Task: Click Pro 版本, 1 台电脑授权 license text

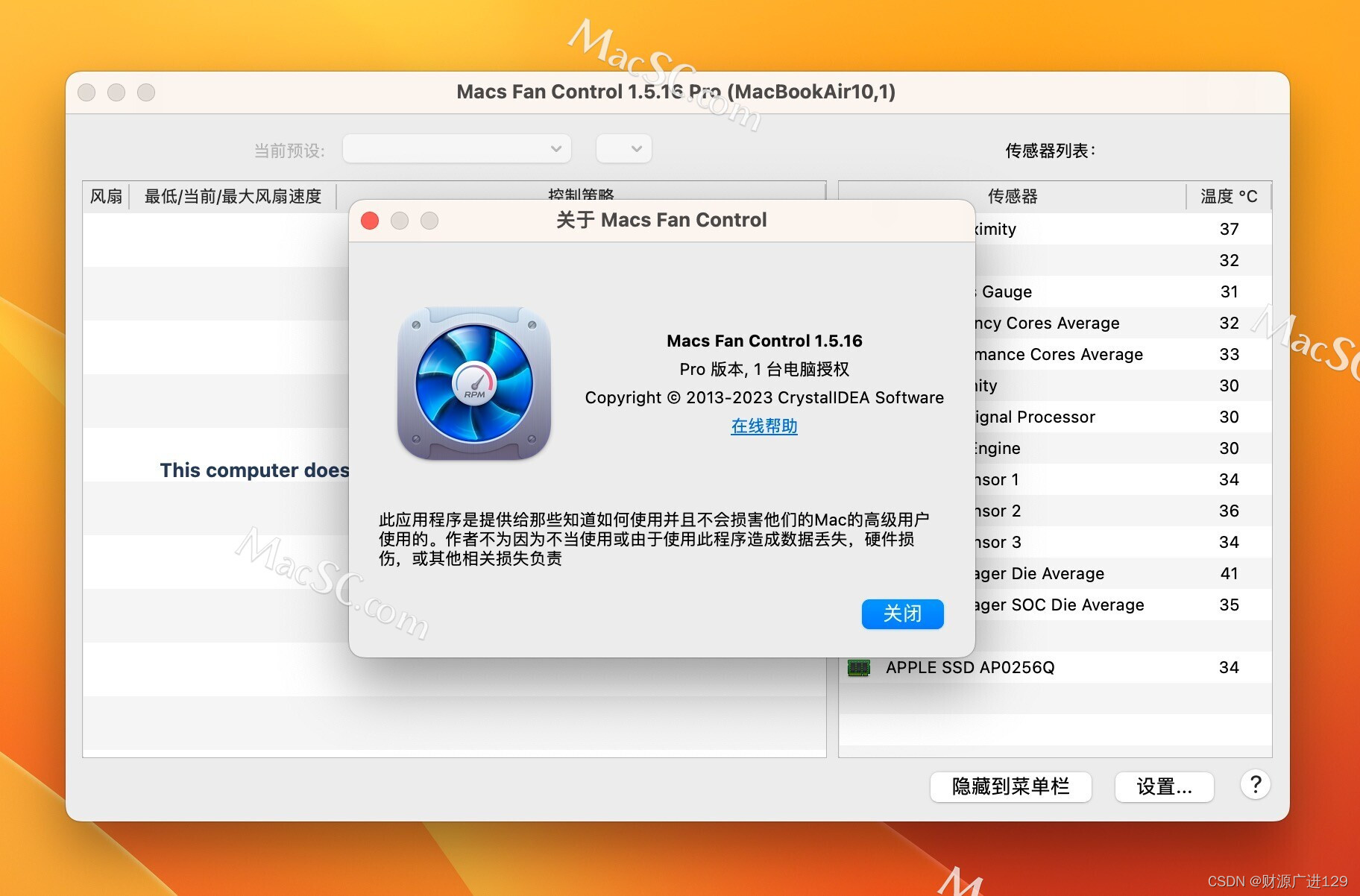Action: coord(764,370)
